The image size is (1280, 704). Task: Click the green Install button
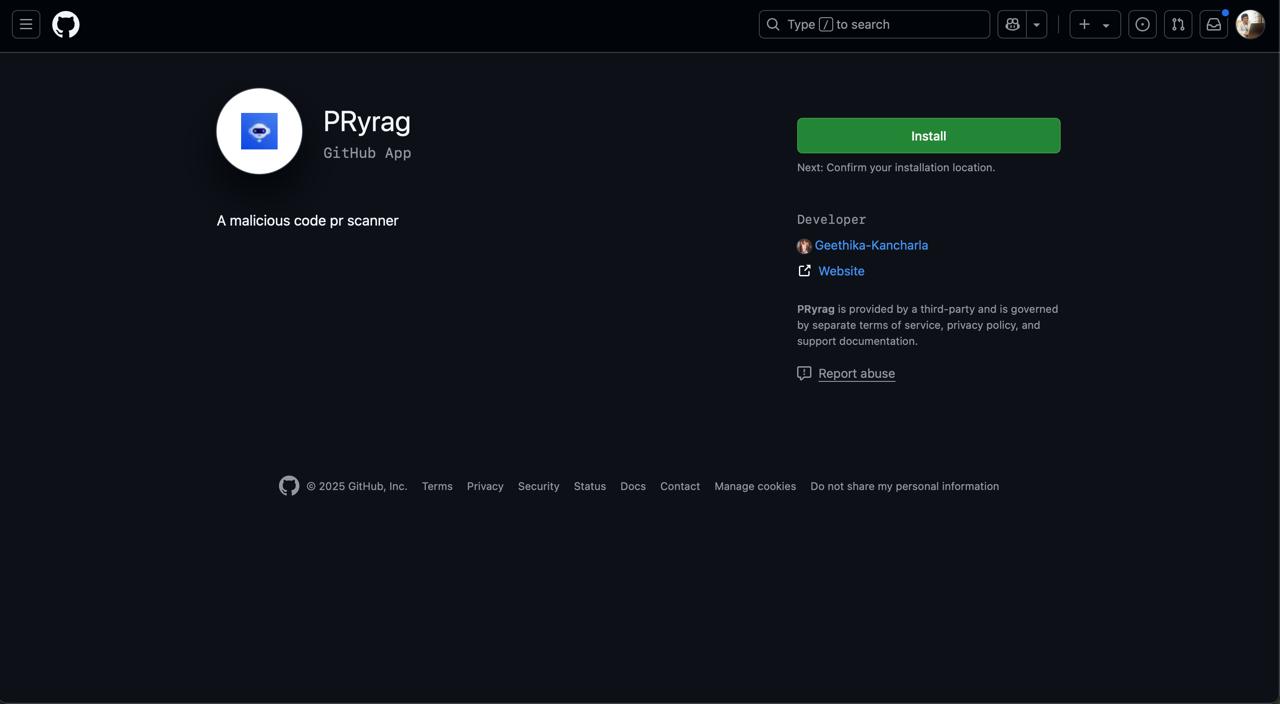tap(929, 136)
